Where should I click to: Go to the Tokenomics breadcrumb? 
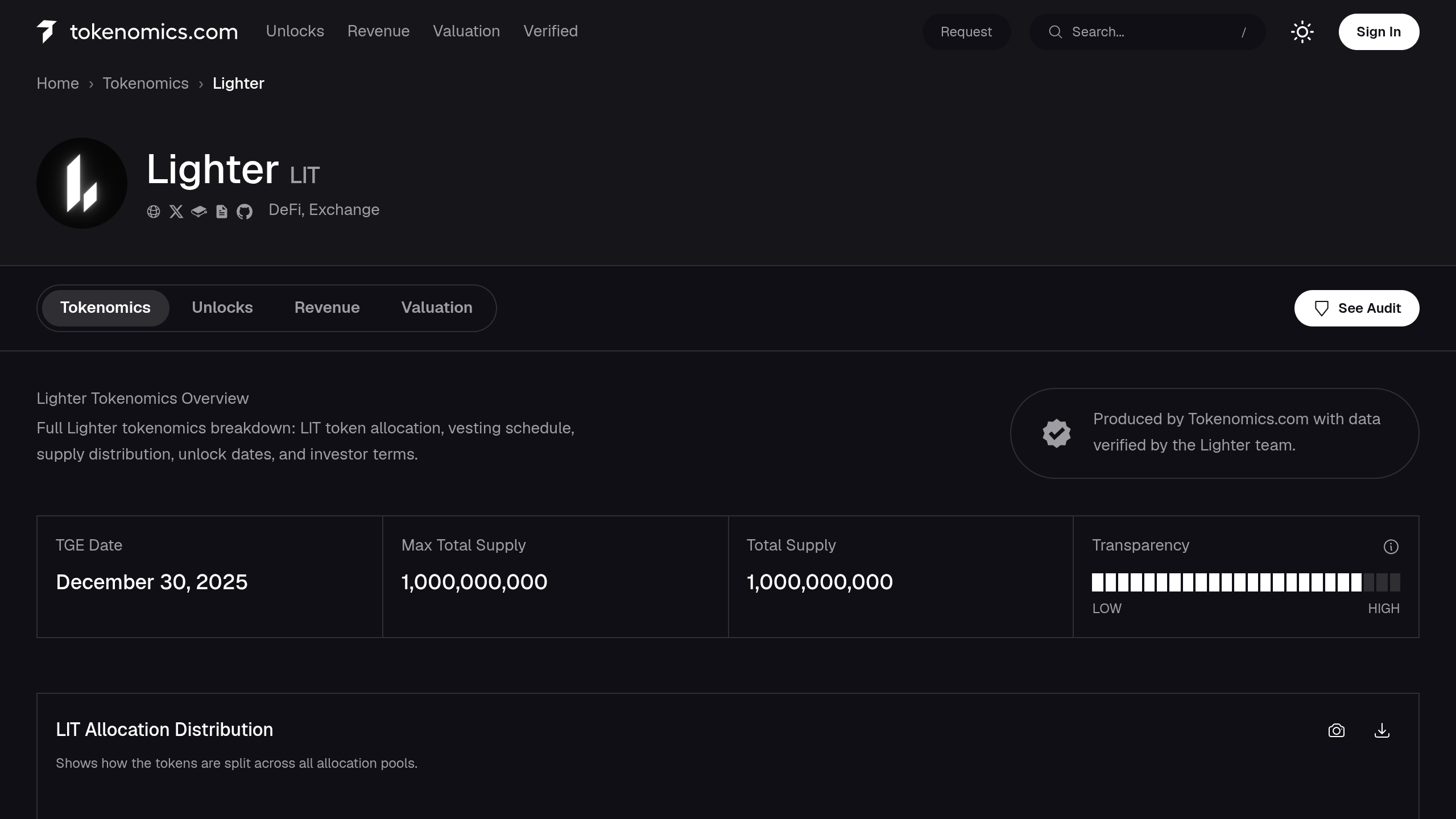pos(146,84)
